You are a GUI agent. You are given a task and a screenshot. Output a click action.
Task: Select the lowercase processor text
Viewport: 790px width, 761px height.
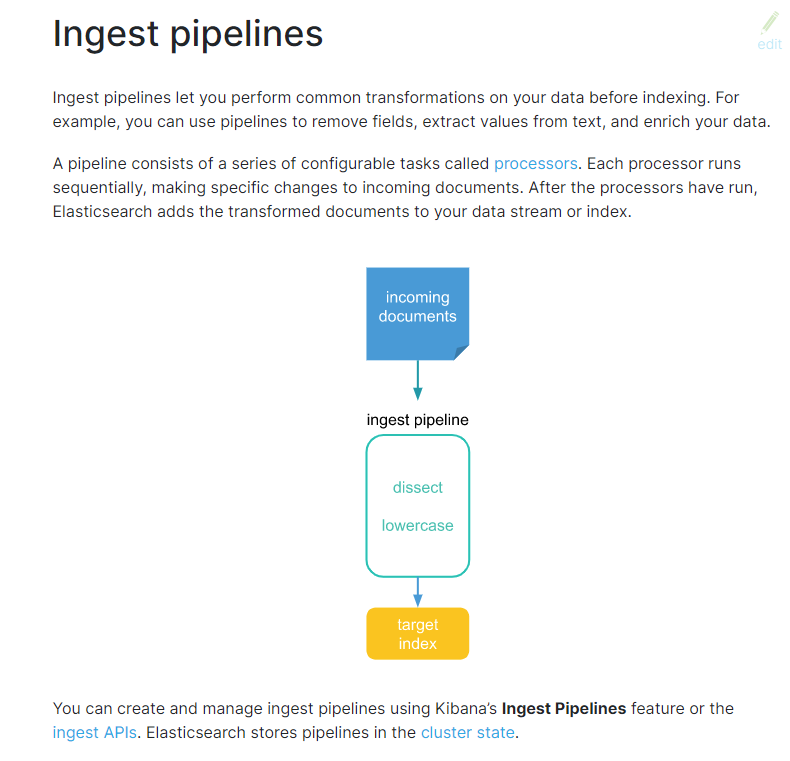coord(418,526)
